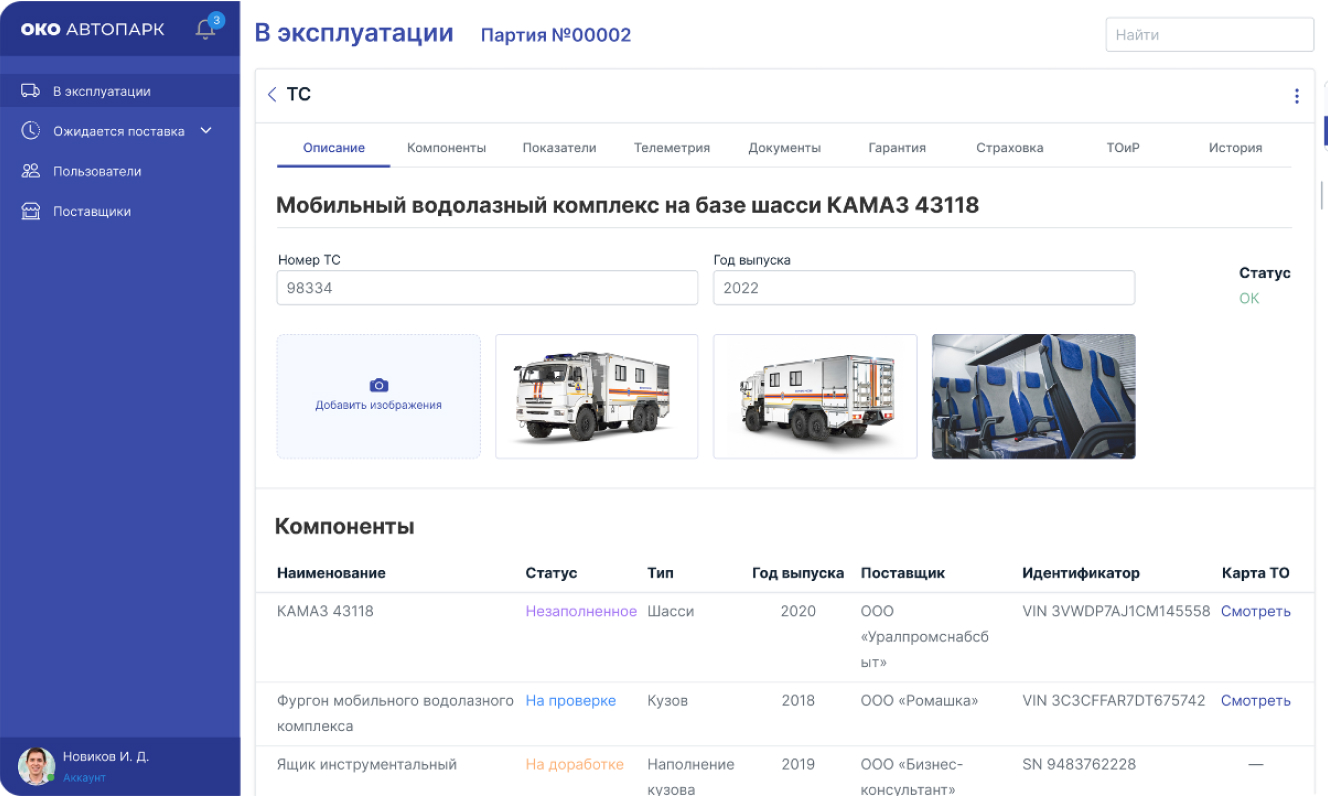Click the camera icon to add images
Image resolution: width=1328 pixels, height=796 pixels.
pyautogui.click(x=378, y=385)
